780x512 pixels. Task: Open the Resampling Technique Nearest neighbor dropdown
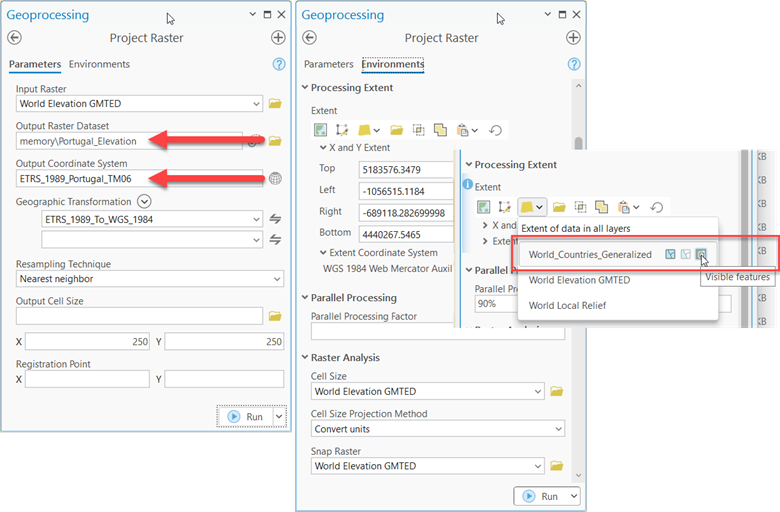(x=277, y=279)
